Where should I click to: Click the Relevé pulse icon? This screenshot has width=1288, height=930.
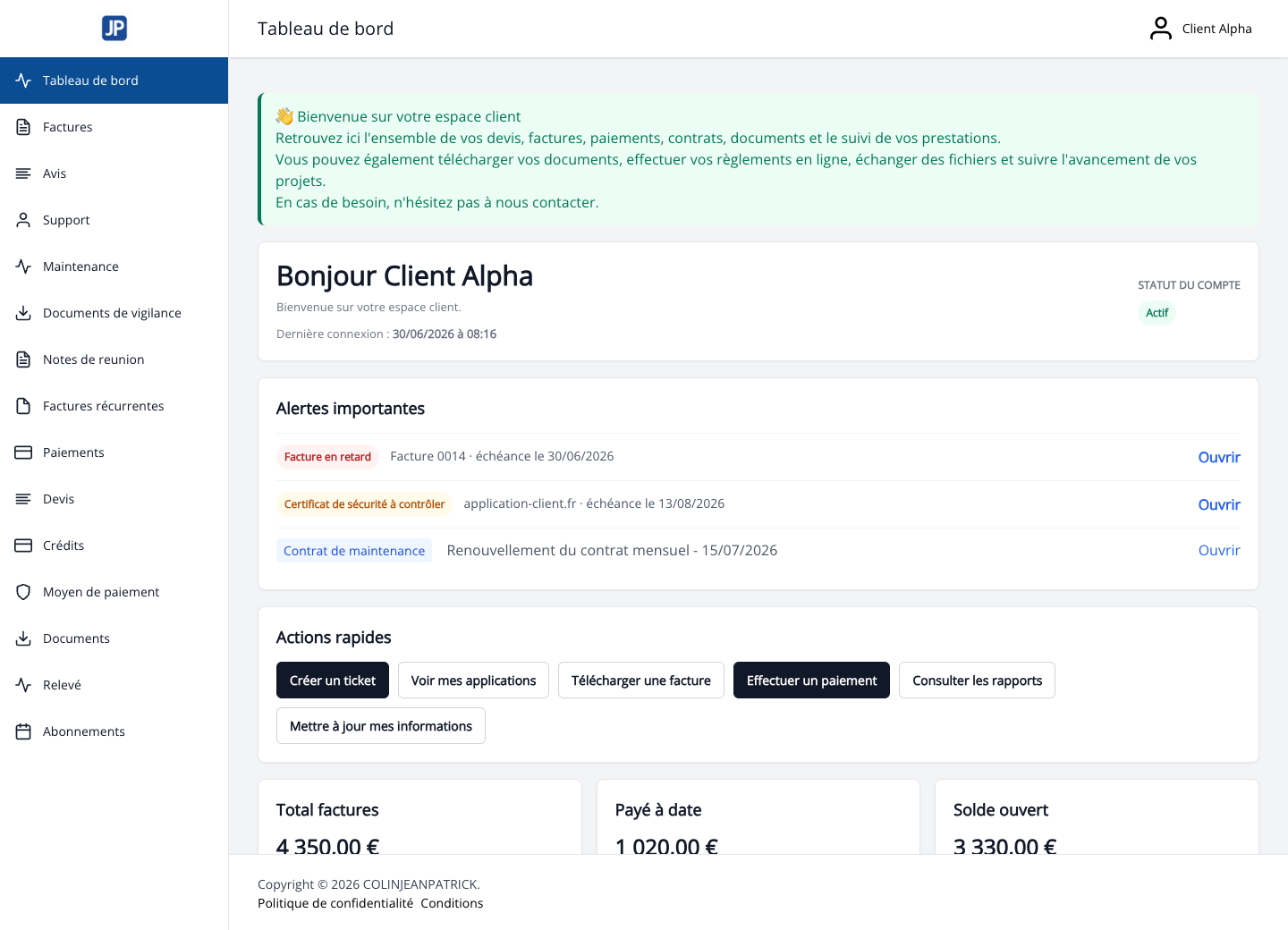(x=23, y=685)
